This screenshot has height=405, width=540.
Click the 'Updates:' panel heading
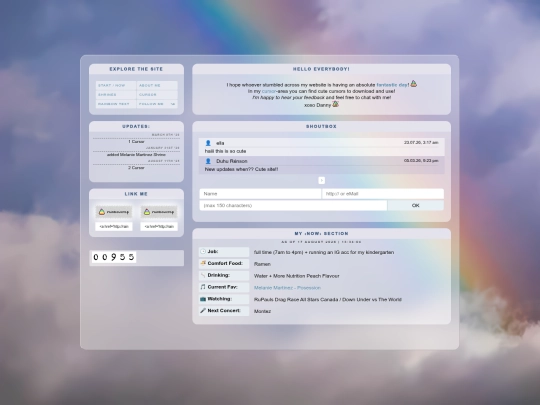[x=136, y=126]
